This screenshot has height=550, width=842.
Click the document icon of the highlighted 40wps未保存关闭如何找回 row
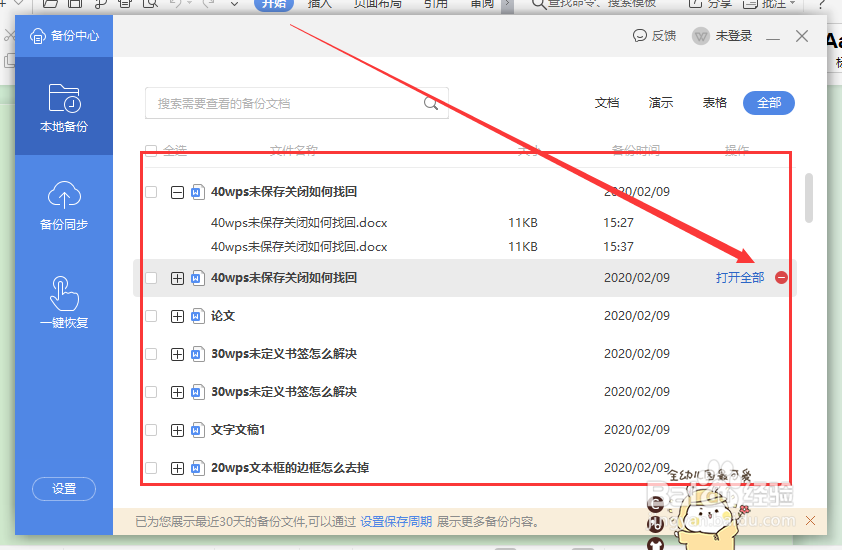point(198,278)
